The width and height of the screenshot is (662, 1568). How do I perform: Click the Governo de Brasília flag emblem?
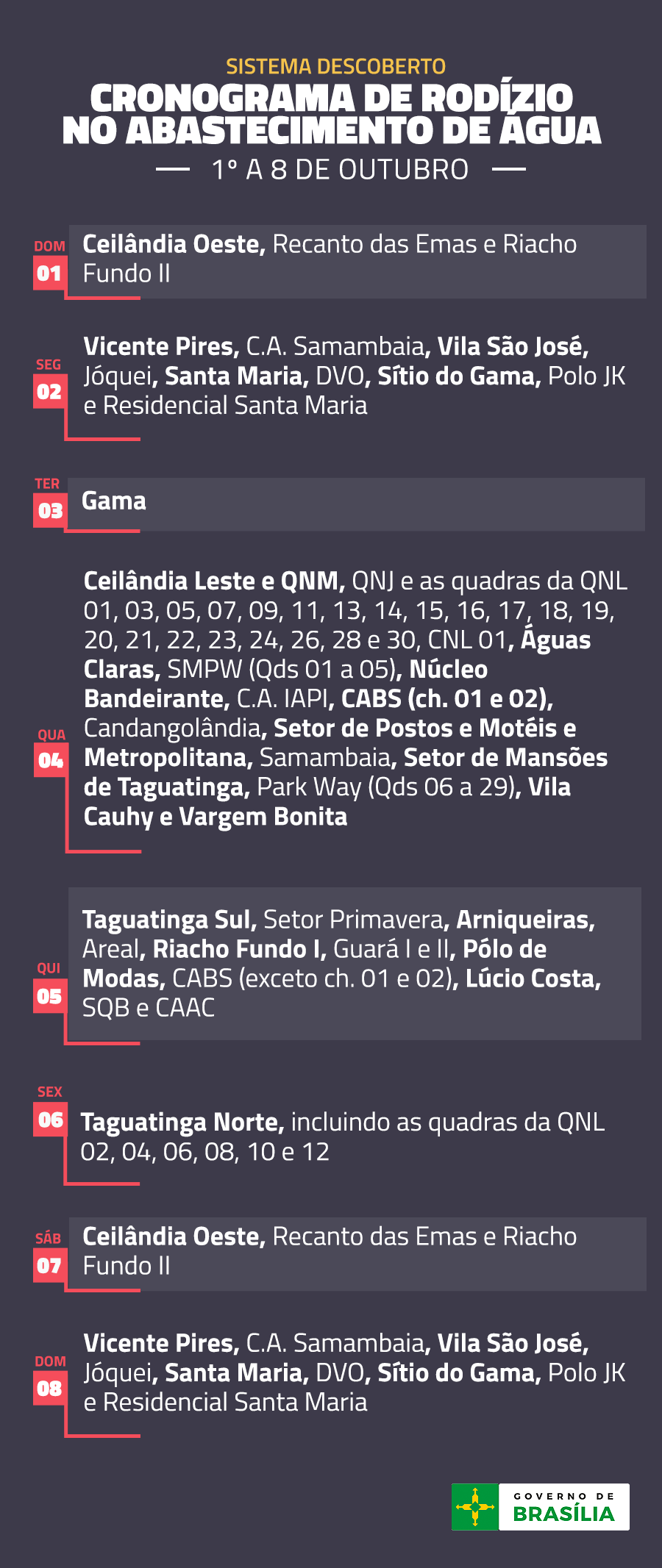click(x=475, y=1506)
